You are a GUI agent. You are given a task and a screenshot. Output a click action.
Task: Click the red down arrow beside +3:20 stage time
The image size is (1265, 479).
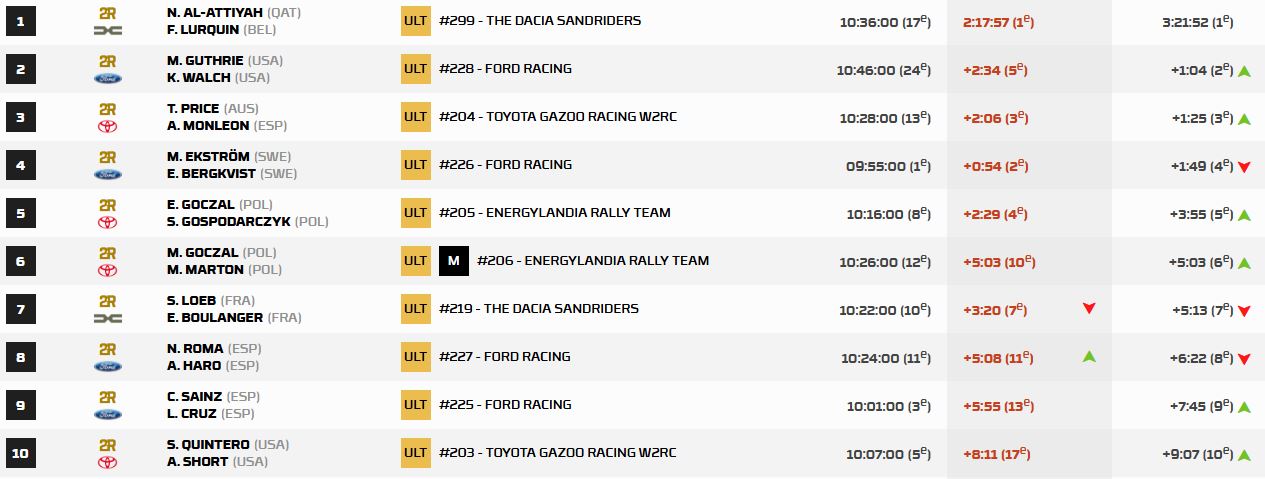1089,309
